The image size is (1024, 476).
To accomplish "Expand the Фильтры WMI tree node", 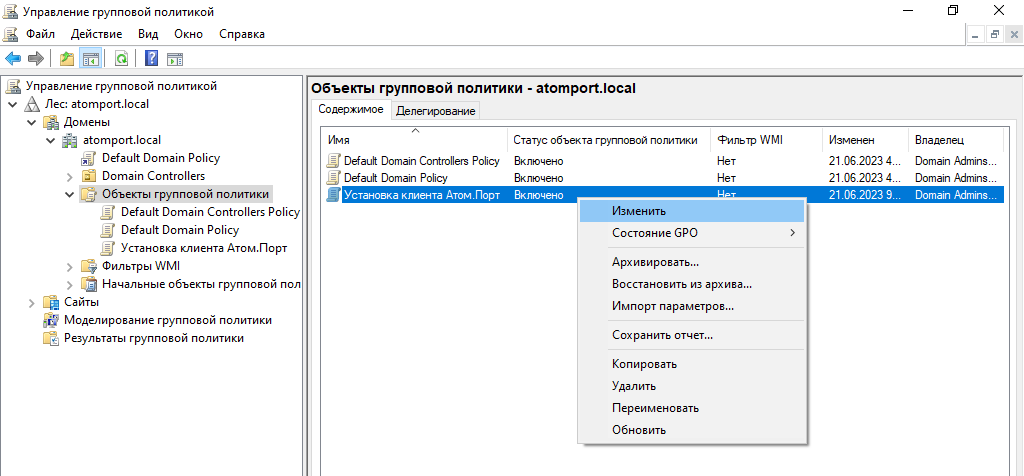I will point(69,266).
